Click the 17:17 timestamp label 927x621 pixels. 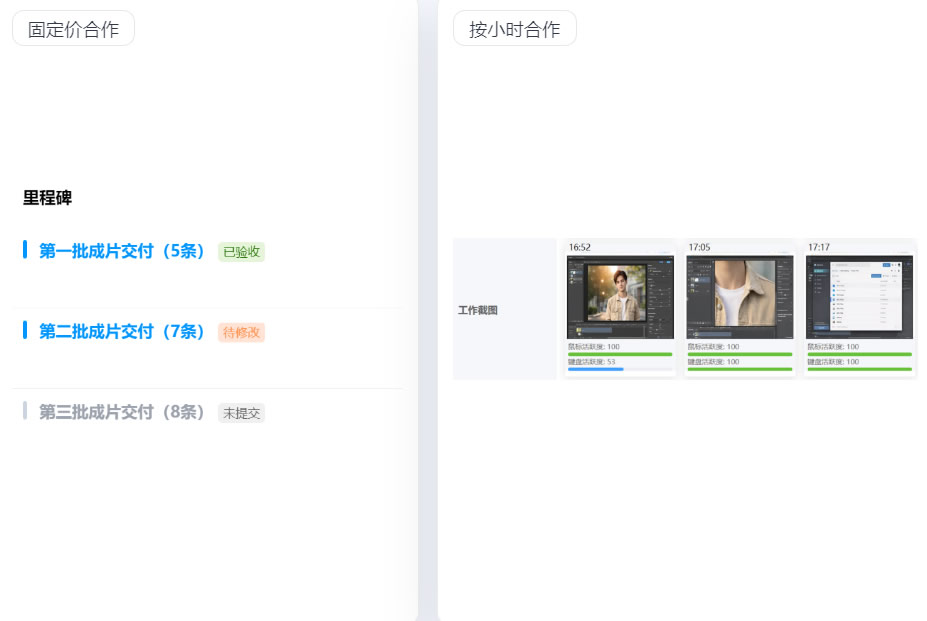click(820, 247)
